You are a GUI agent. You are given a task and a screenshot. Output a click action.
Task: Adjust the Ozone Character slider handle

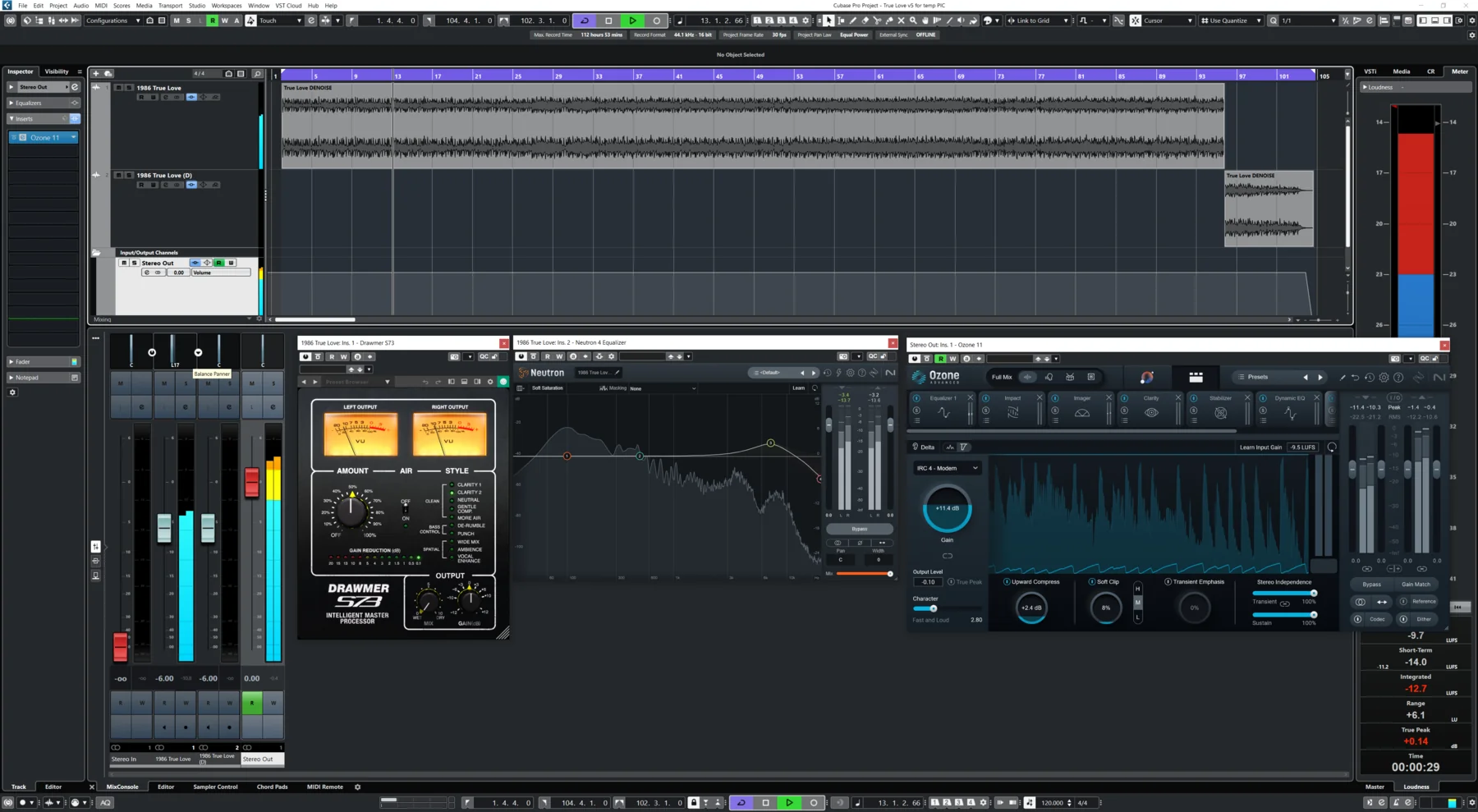pos(933,608)
